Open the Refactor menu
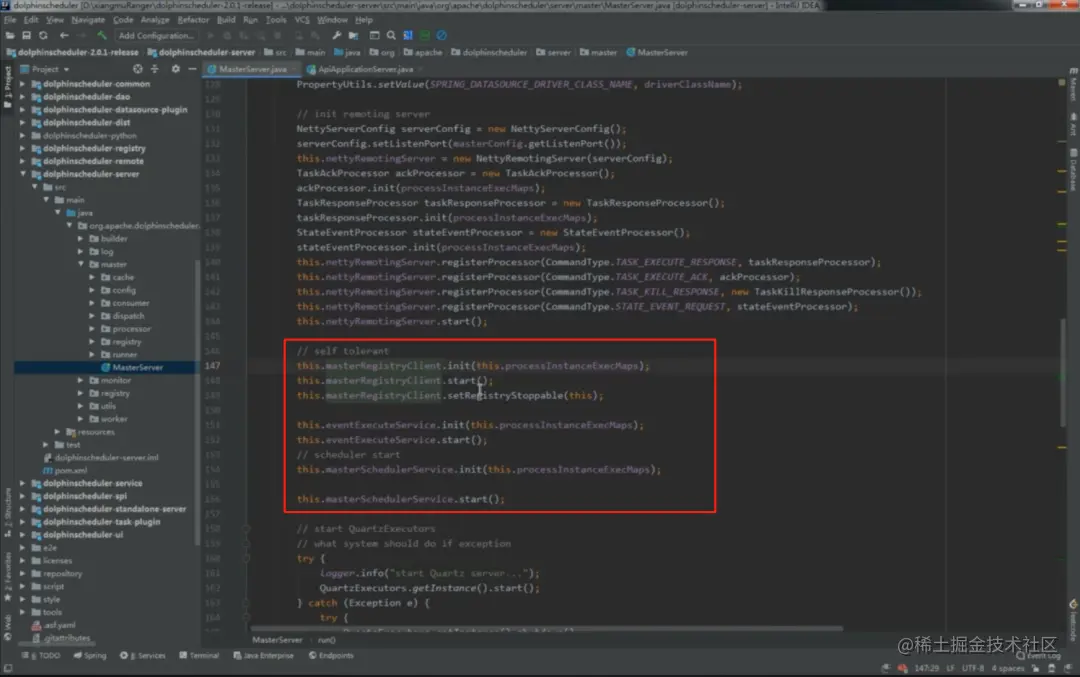Image resolution: width=1080 pixels, height=677 pixels. 193,20
